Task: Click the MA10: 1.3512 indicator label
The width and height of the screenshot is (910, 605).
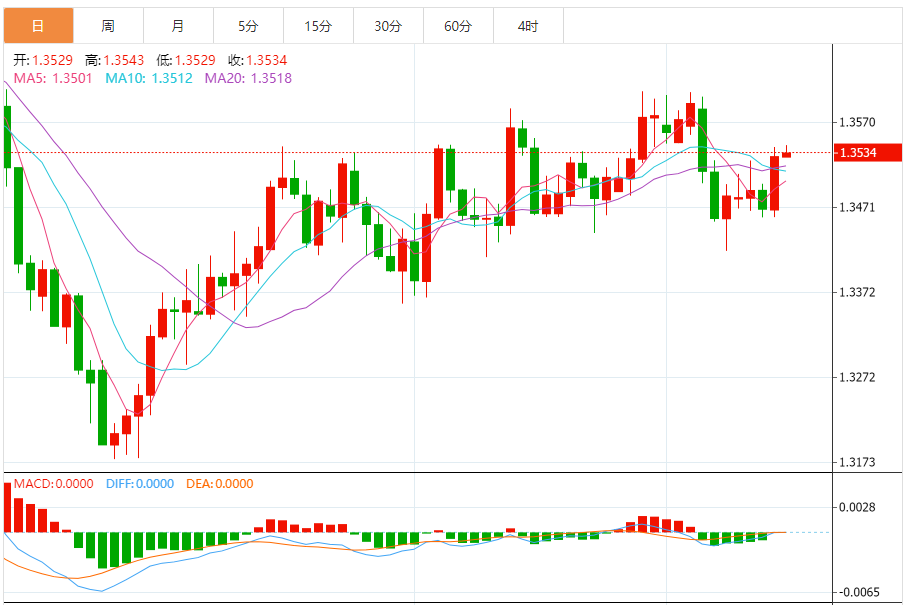Action: coord(149,78)
